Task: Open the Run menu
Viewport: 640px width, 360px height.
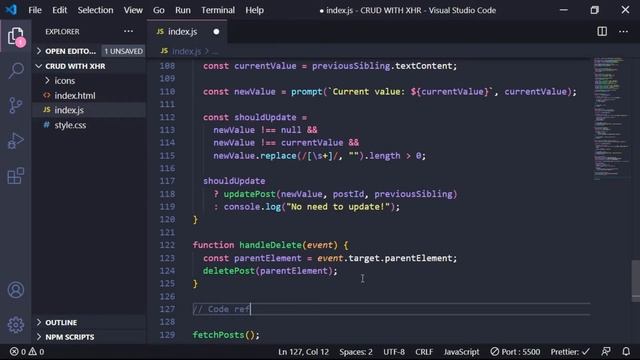Action: tap(182, 10)
